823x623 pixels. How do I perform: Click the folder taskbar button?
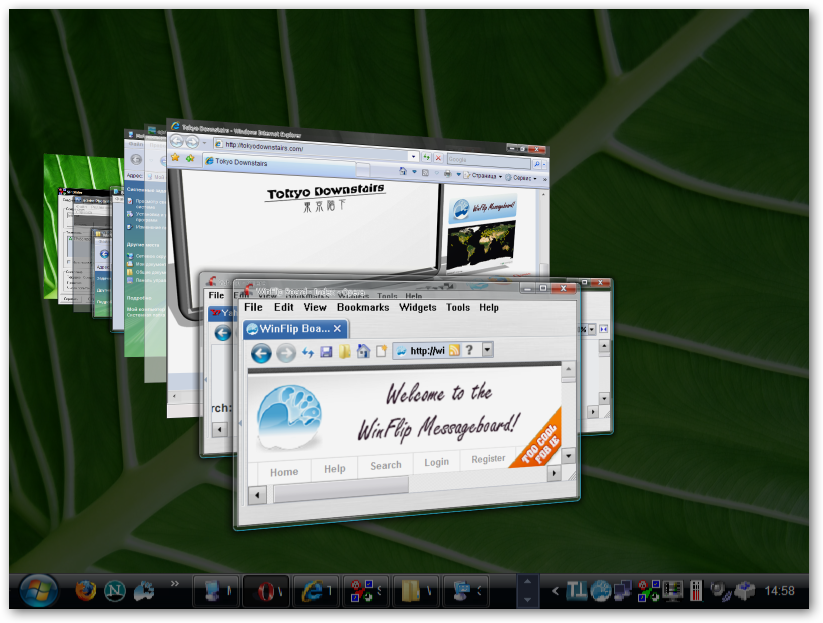point(415,592)
